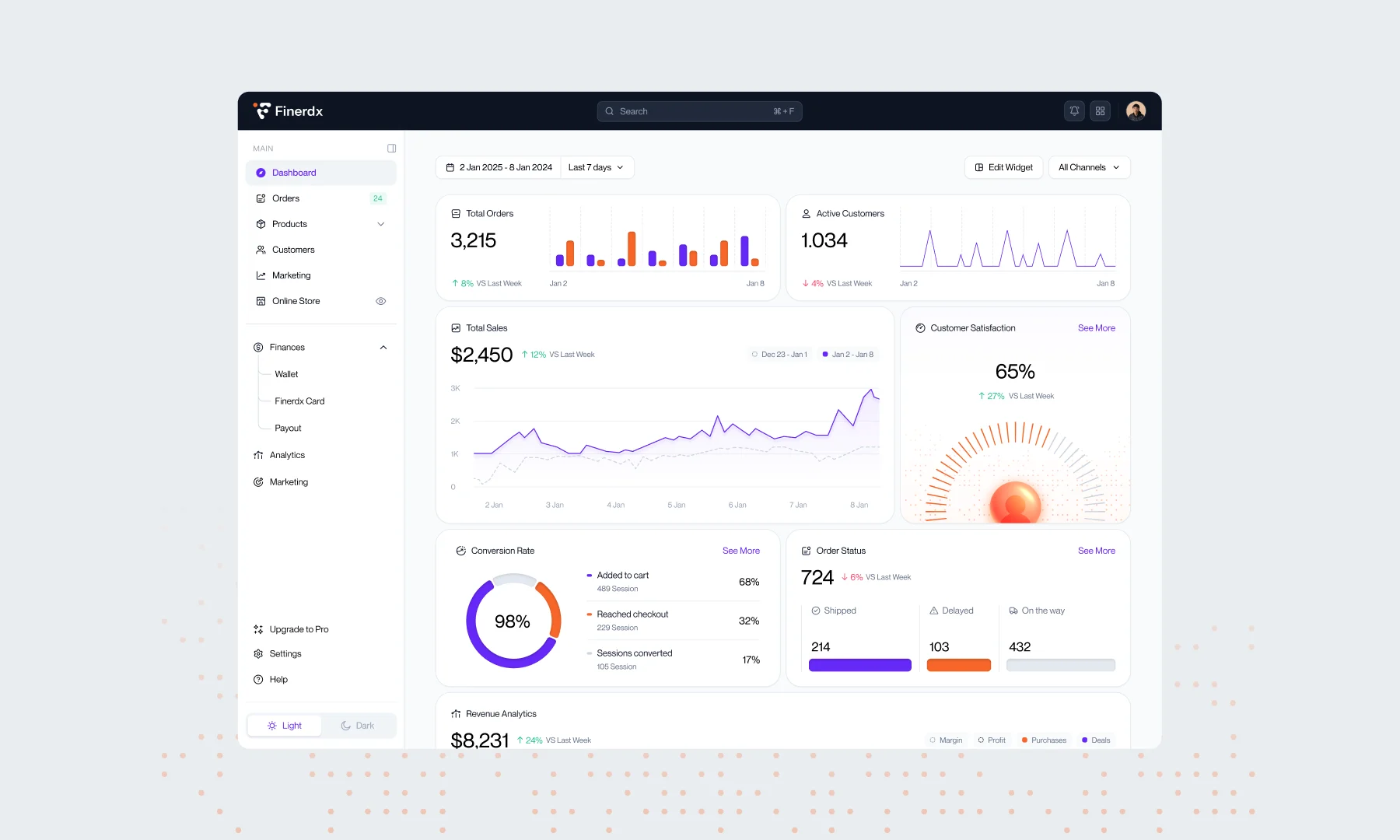Click See More in Conversion Rate

740,551
